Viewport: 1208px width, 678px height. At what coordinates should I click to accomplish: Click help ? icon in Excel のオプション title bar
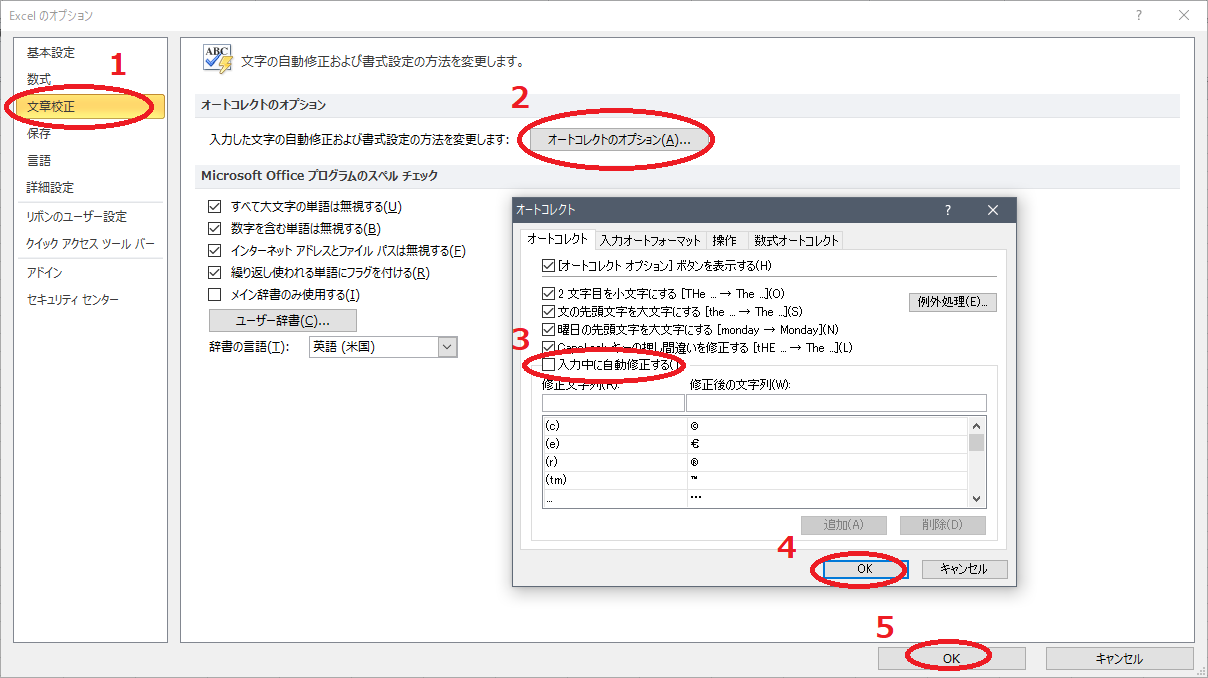click(1137, 15)
